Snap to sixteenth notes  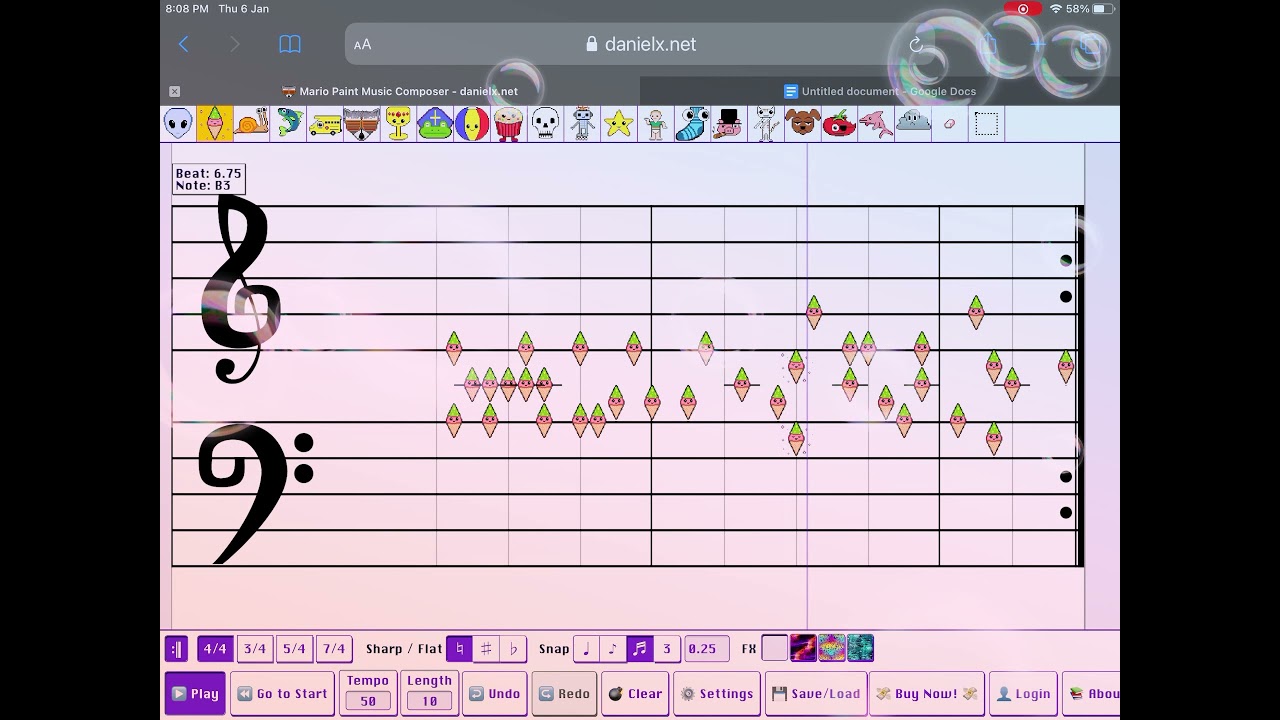coord(640,649)
